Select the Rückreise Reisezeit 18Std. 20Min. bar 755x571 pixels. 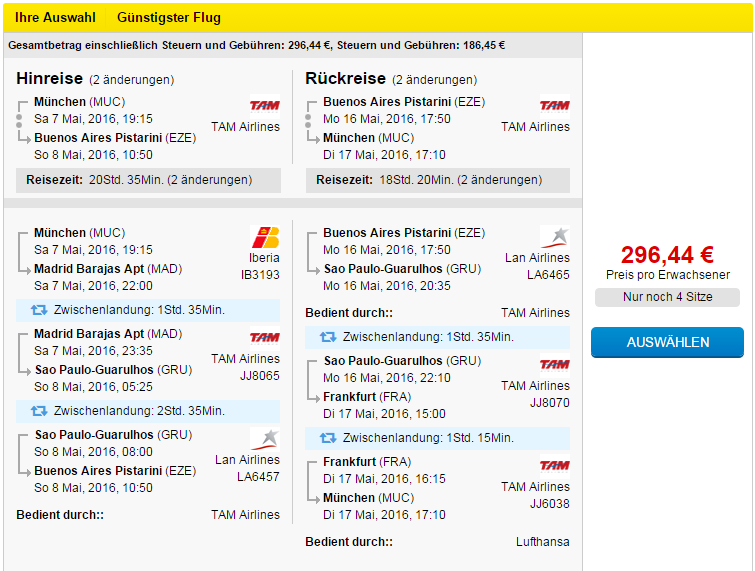(x=438, y=180)
